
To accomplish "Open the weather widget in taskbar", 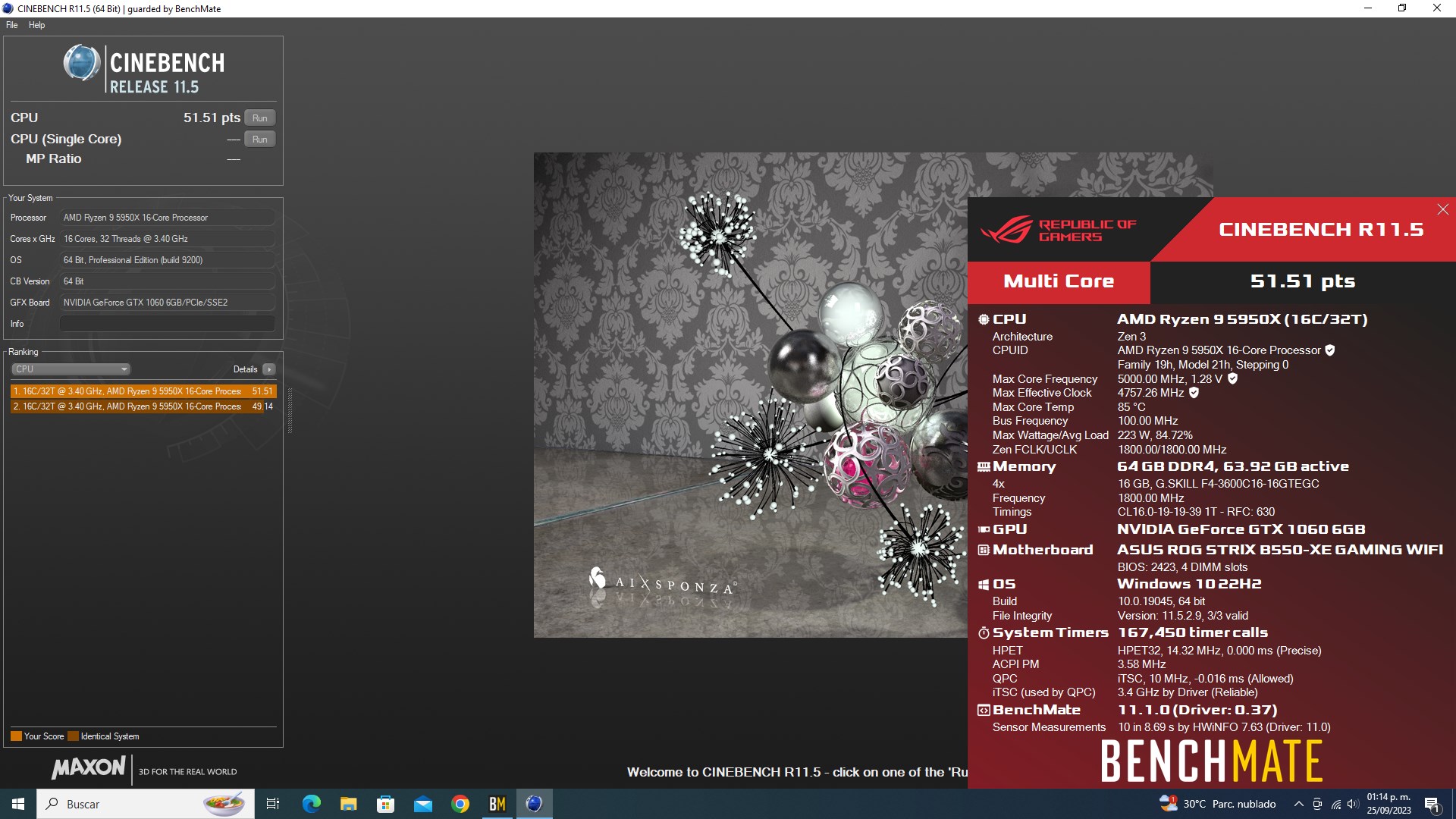I will coord(1217,804).
